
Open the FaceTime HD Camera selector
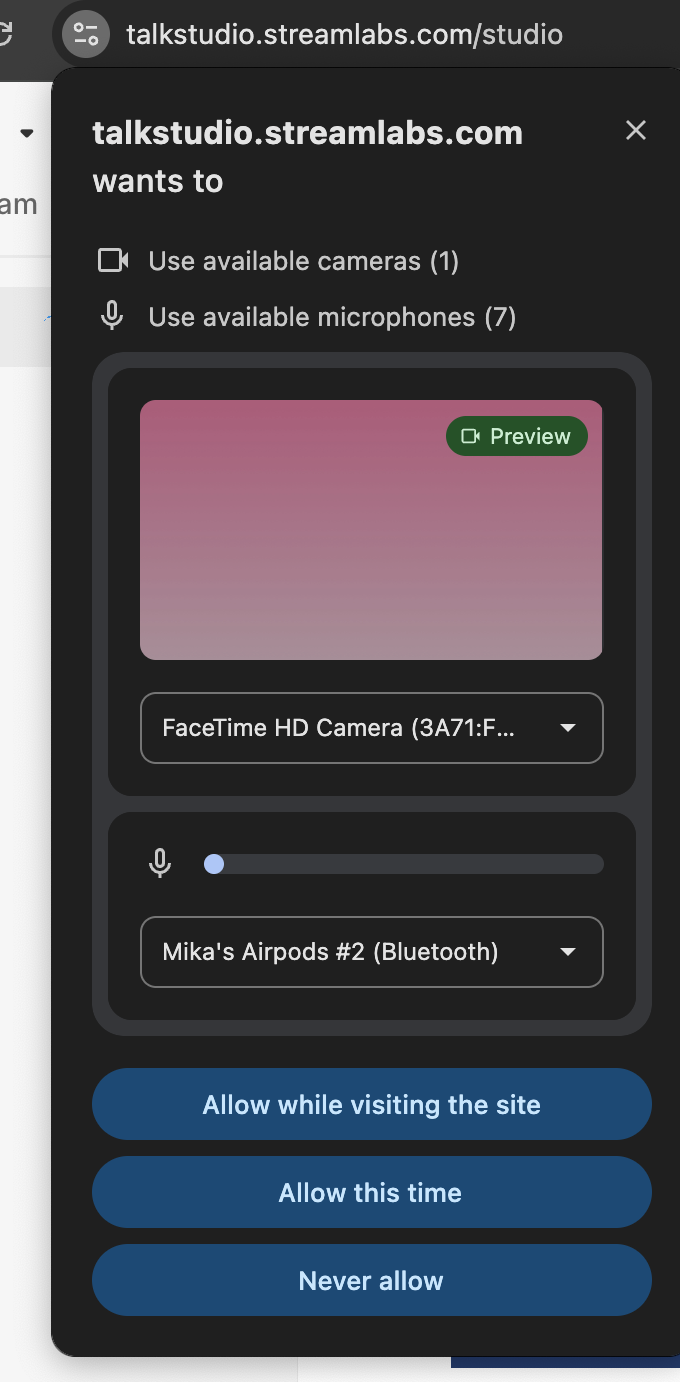[372, 728]
